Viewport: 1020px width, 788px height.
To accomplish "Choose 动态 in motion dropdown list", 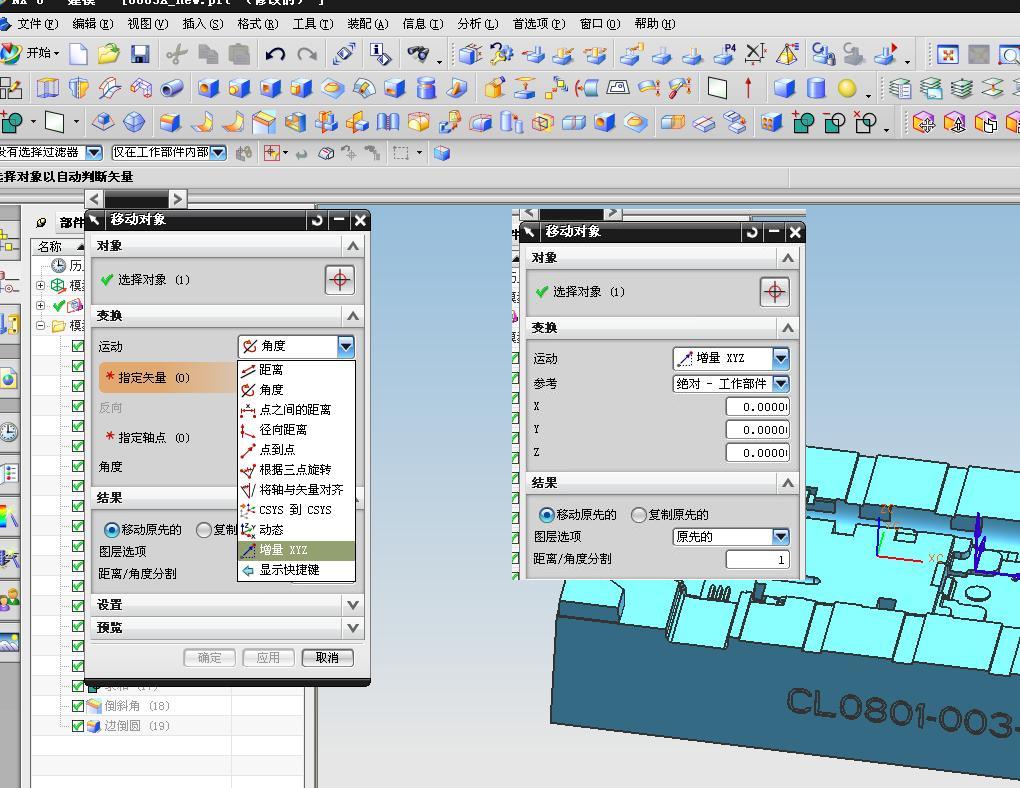I will [x=296, y=530].
